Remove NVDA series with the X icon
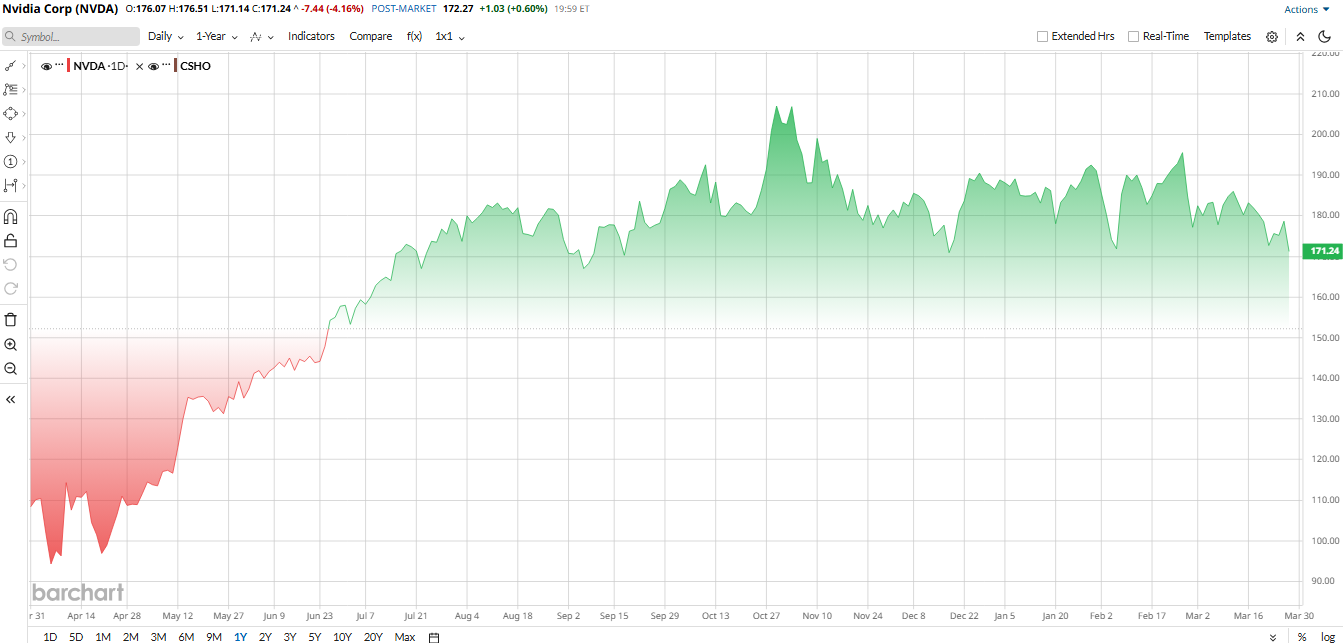 tap(139, 66)
